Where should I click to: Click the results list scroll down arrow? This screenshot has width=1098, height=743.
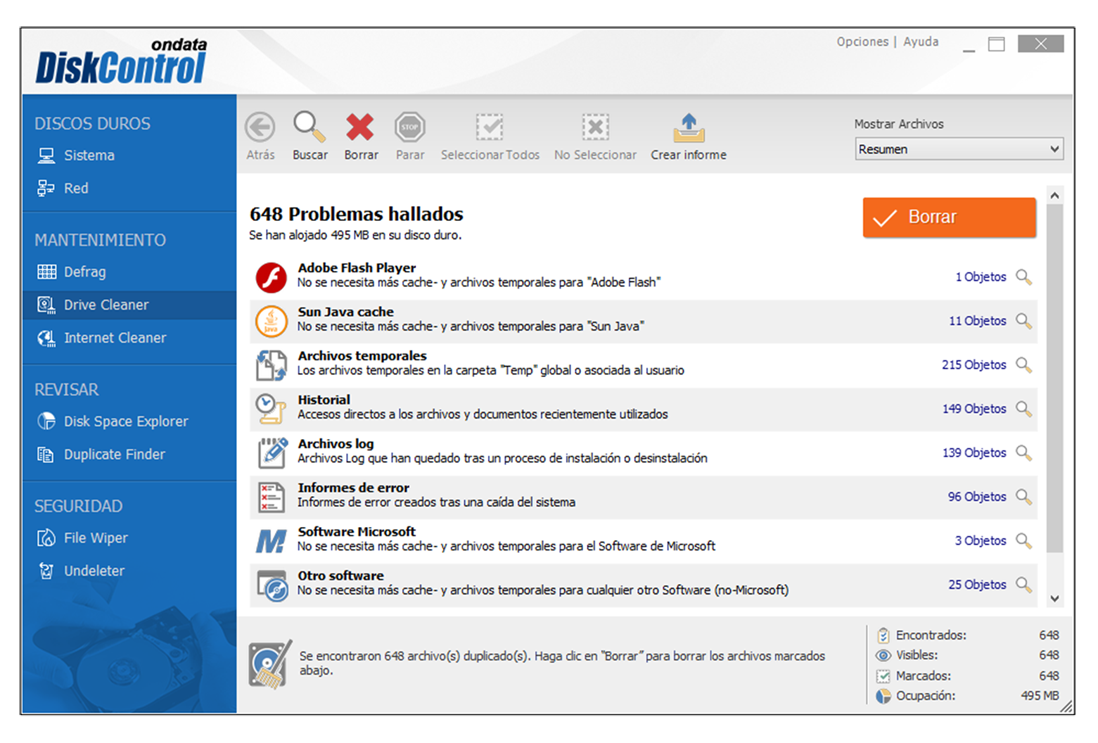coord(1055,599)
